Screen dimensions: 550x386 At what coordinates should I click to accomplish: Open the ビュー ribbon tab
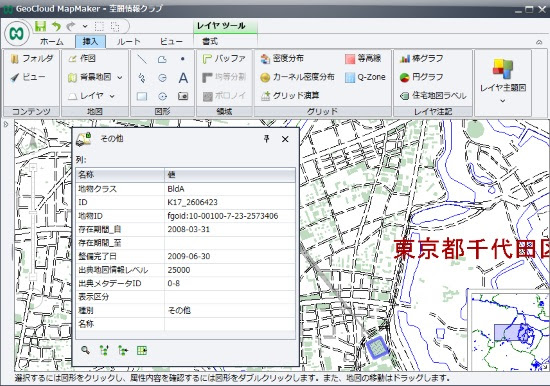click(171, 41)
